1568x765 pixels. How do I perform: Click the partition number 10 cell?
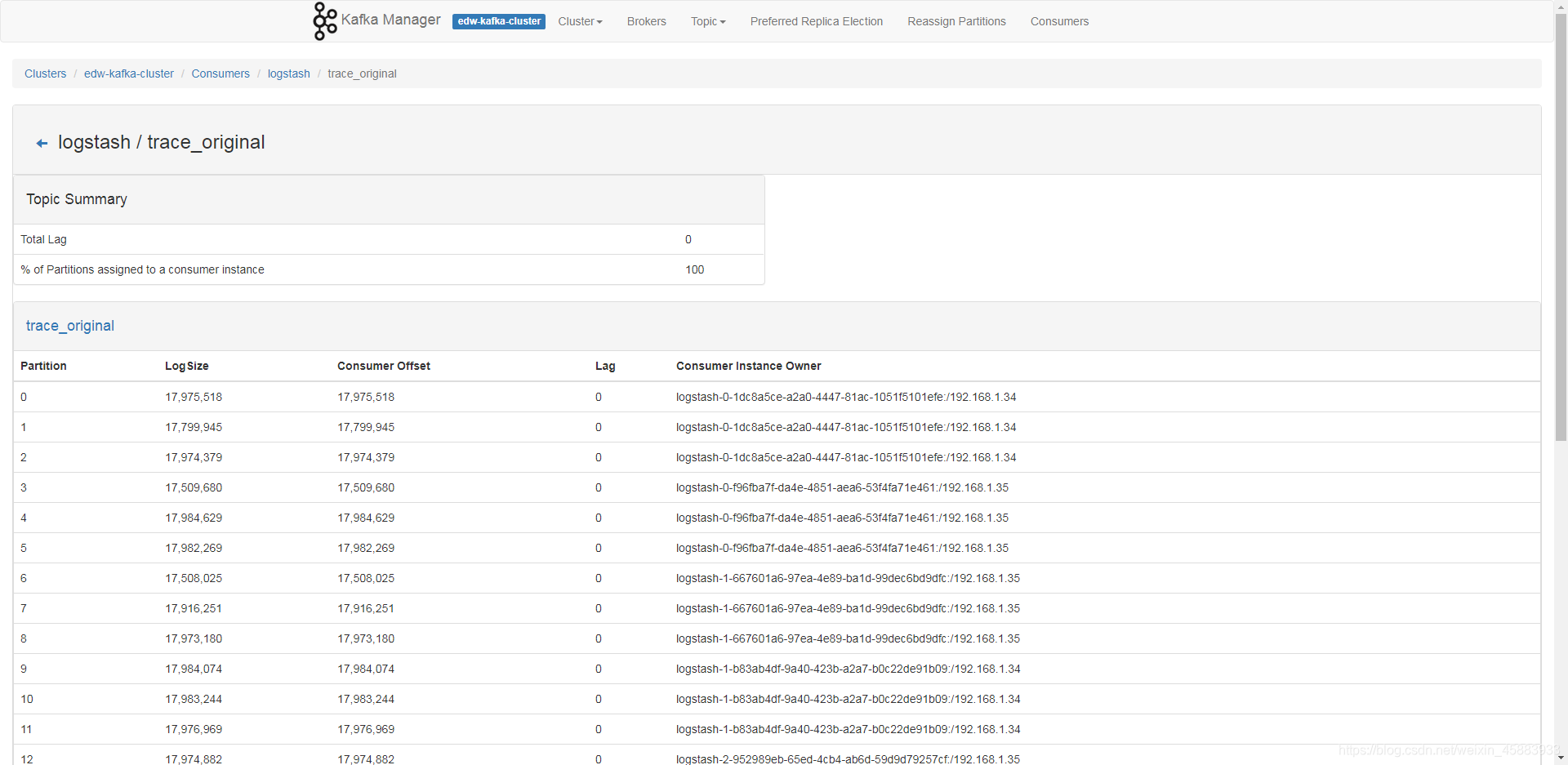pos(27,699)
